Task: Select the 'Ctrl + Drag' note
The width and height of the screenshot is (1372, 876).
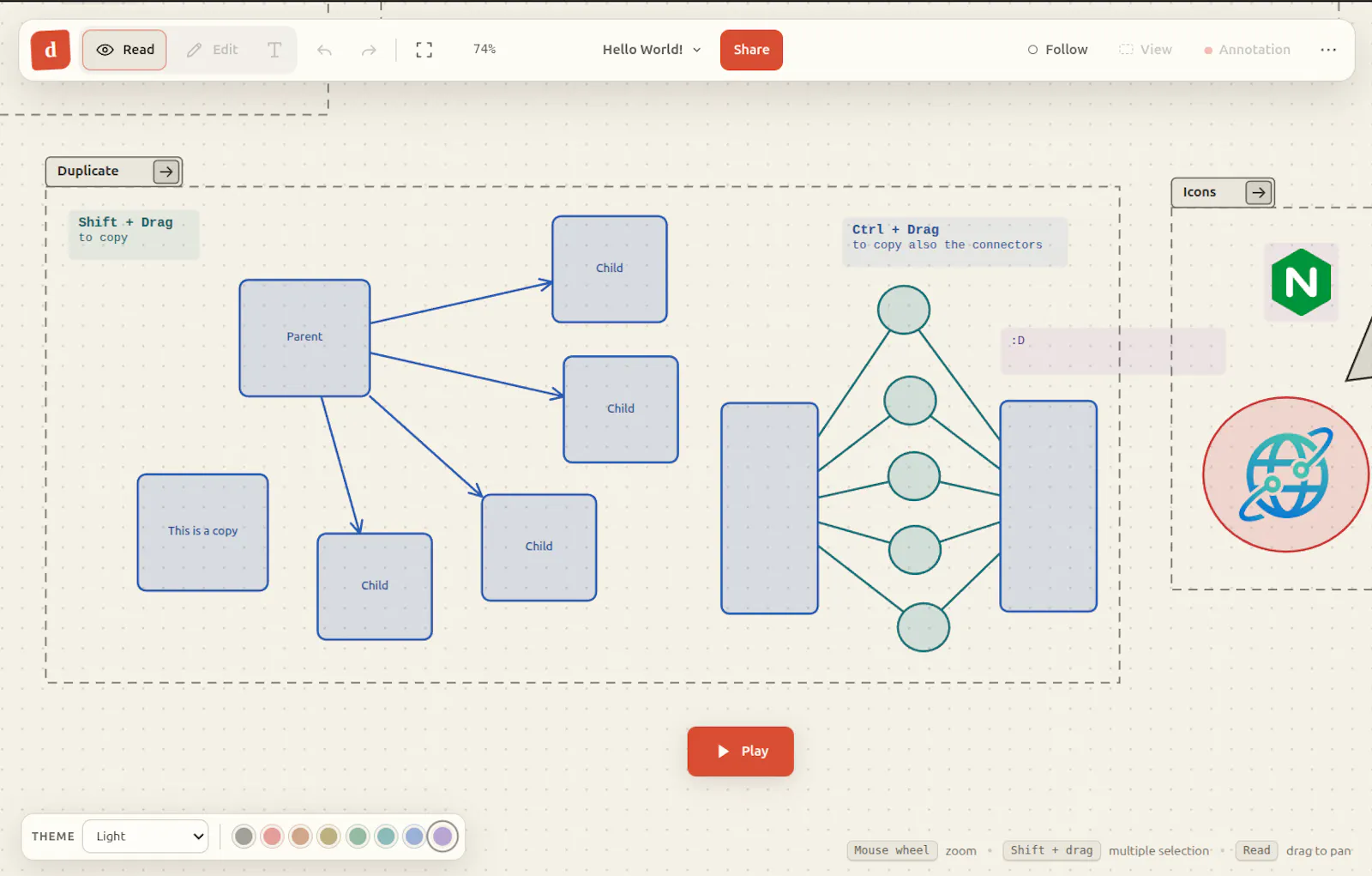Action: (x=954, y=242)
